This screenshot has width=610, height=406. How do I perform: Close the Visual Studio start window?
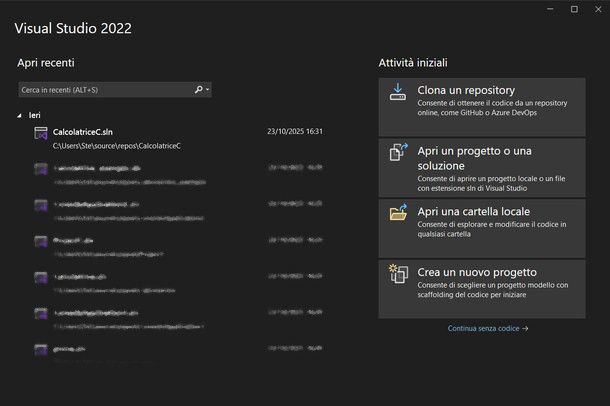[598, 9]
